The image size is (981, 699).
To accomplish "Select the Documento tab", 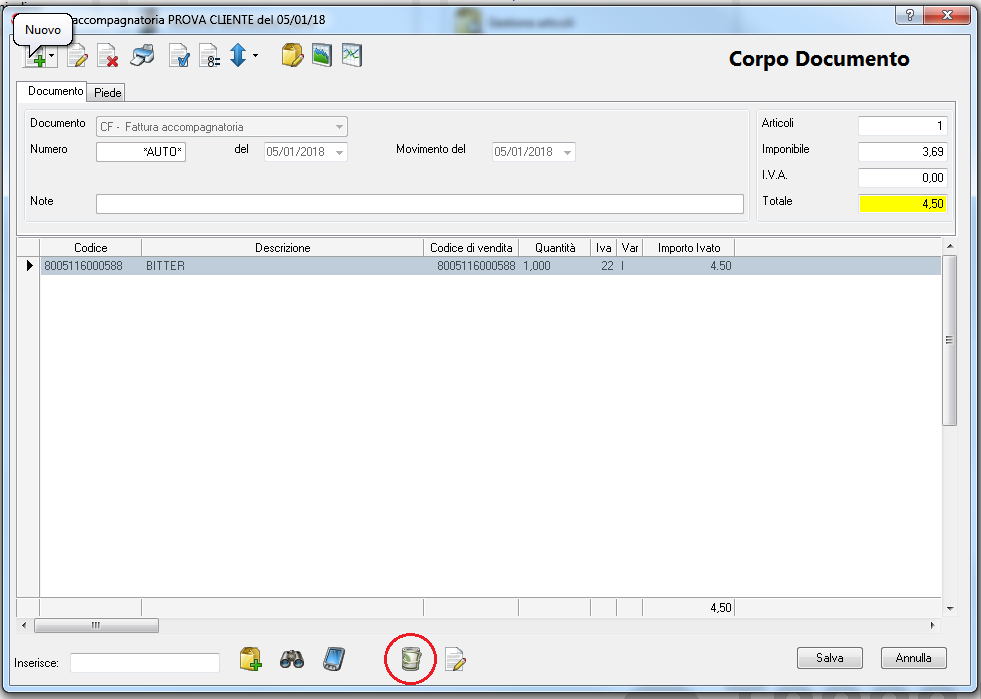I will click(x=55, y=91).
